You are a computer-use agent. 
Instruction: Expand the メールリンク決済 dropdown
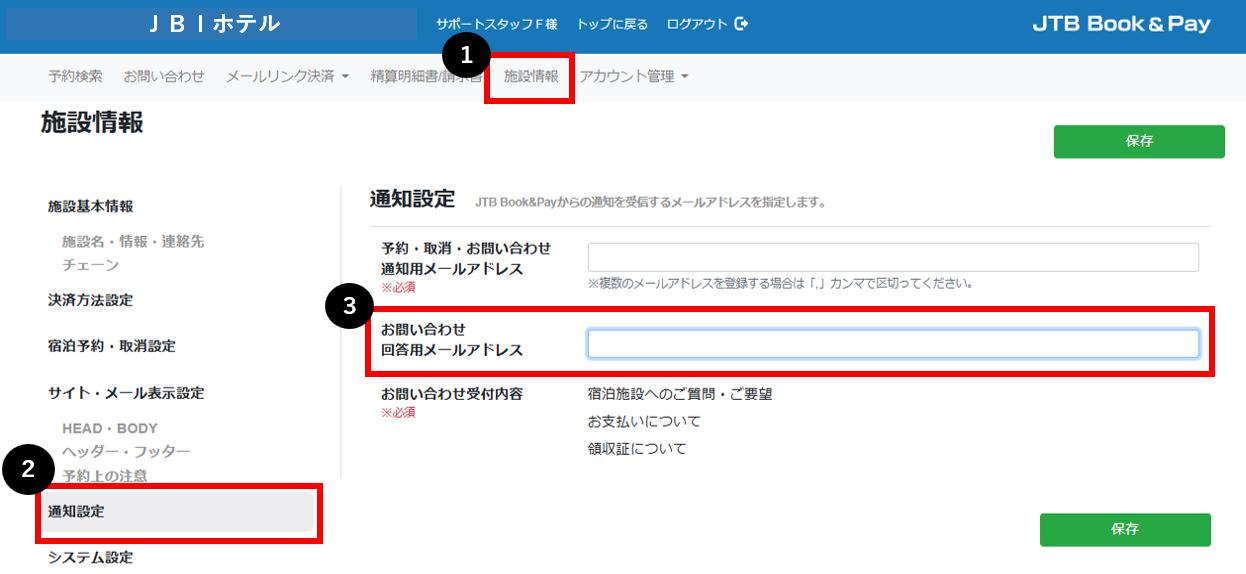pyautogui.click(x=287, y=76)
